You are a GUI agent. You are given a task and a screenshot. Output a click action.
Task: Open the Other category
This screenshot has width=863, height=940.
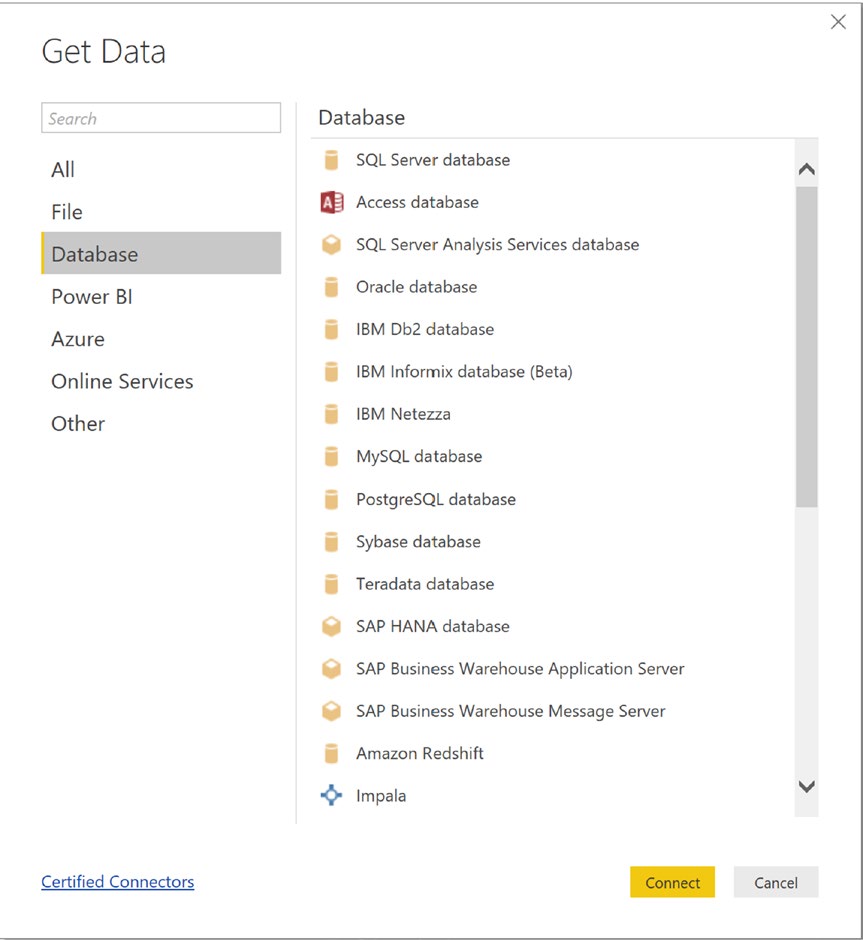point(161,424)
